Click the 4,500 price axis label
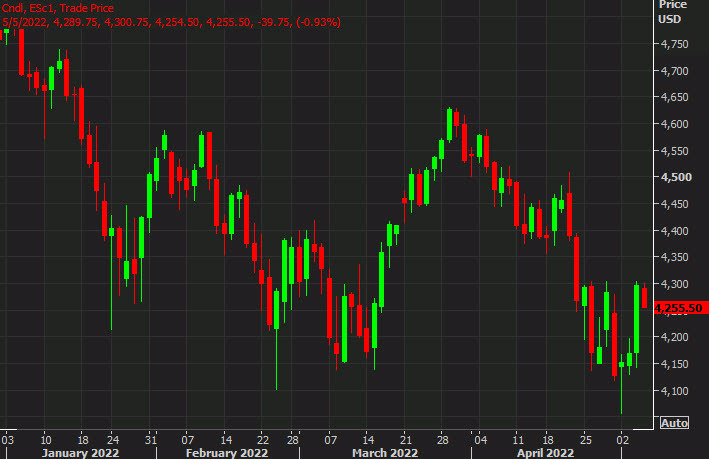This screenshot has width=709, height=459. [x=675, y=177]
